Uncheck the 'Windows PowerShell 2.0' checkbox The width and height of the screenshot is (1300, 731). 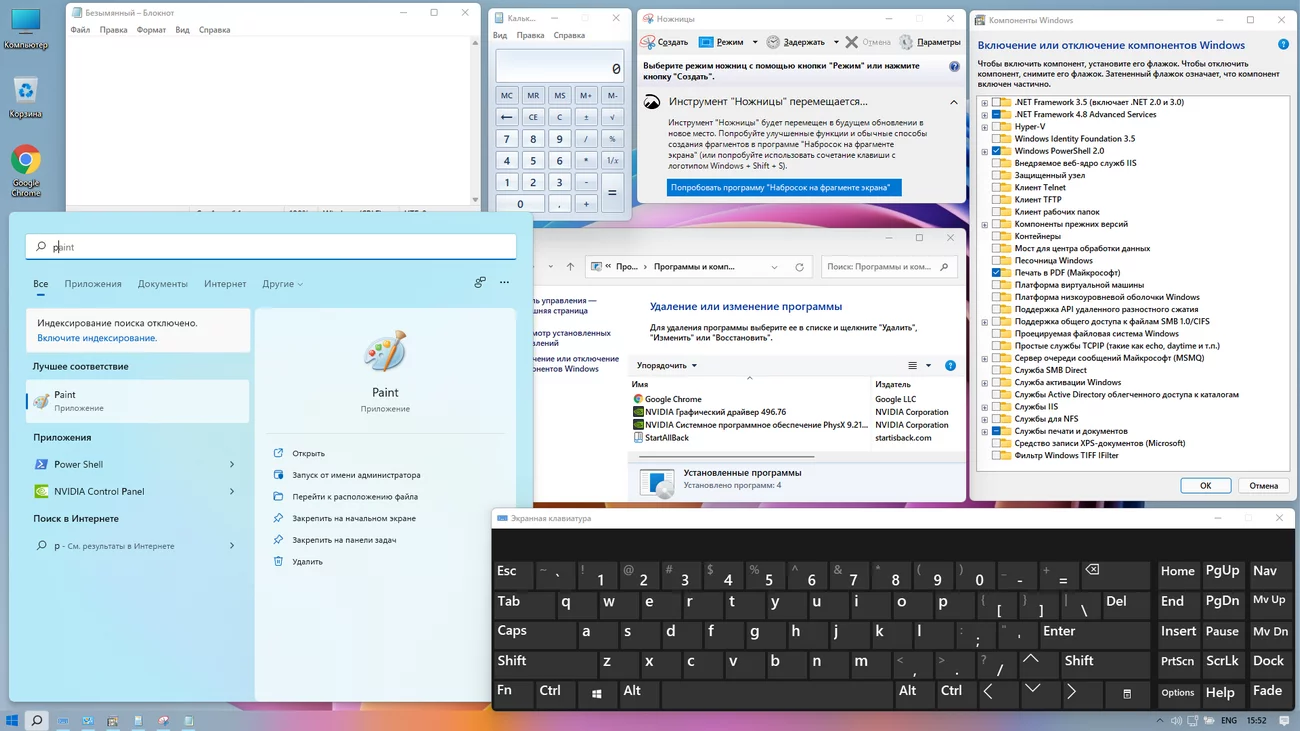click(x=997, y=151)
